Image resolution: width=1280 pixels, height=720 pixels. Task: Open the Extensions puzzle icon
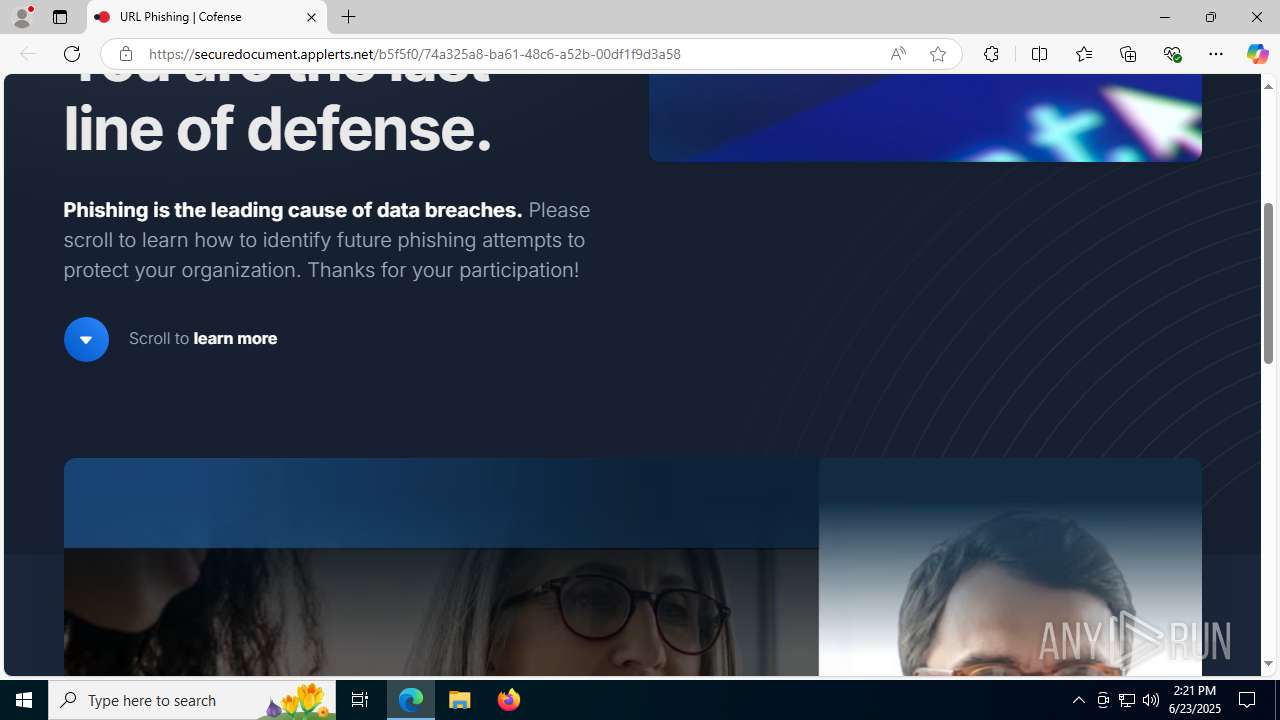(x=991, y=54)
